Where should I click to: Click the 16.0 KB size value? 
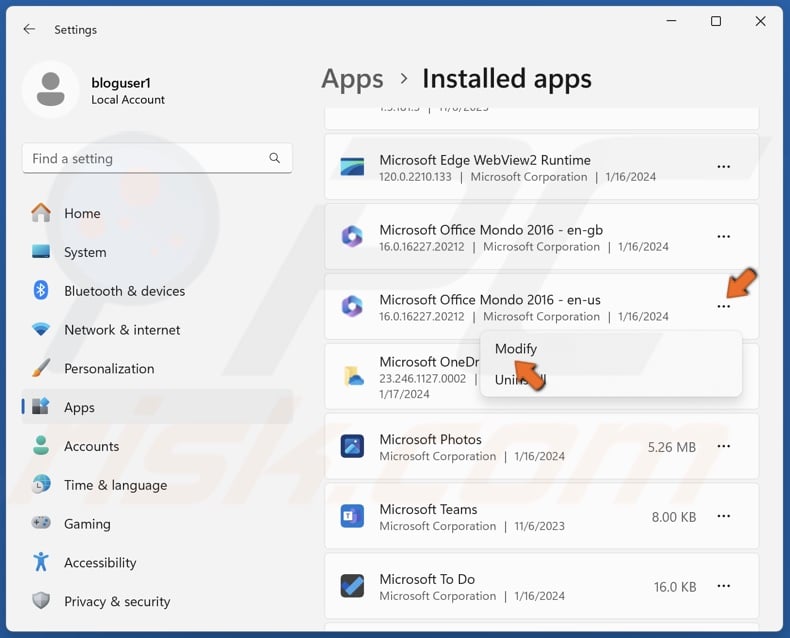pos(675,587)
